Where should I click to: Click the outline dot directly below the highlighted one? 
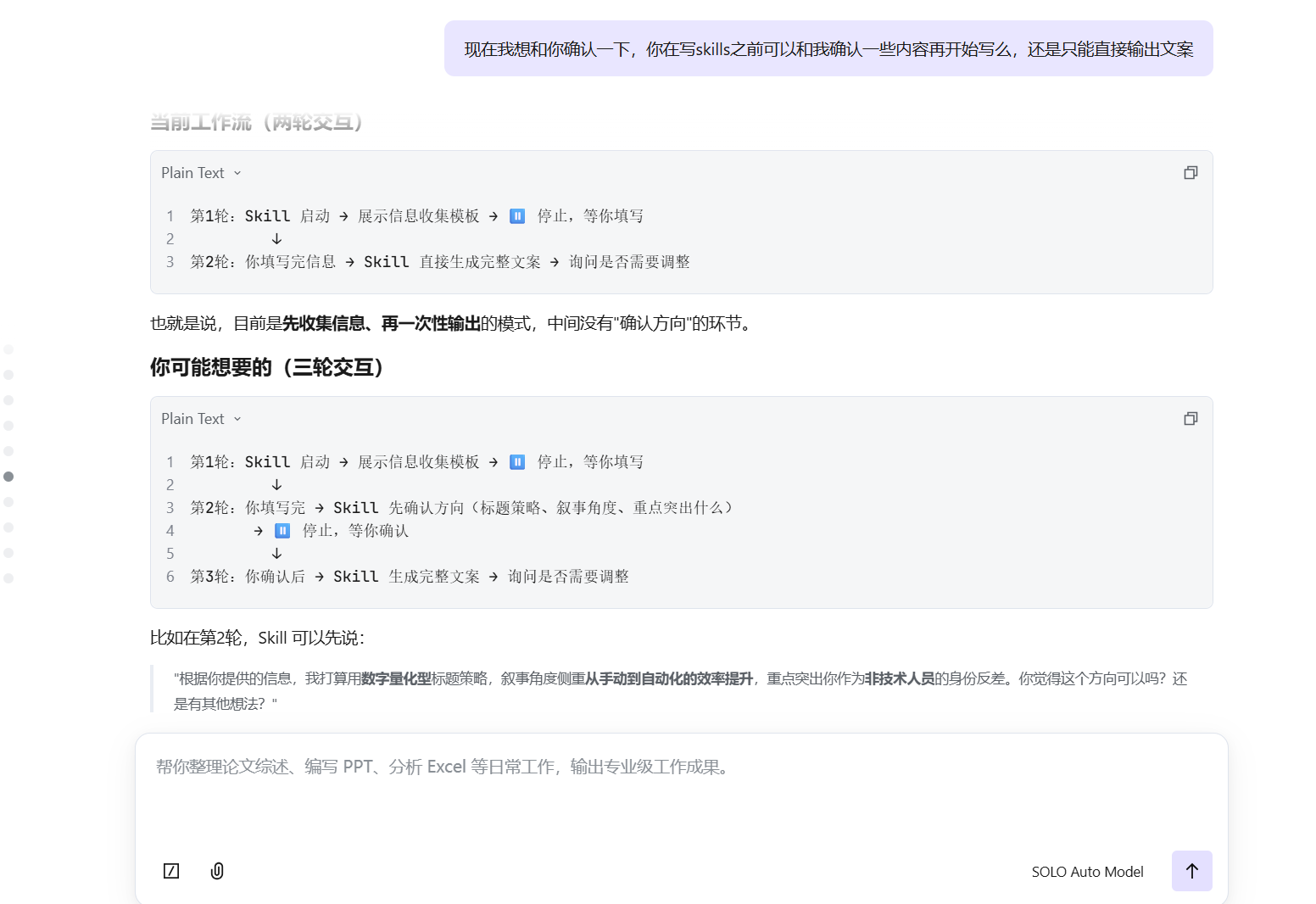(x=8, y=502)
